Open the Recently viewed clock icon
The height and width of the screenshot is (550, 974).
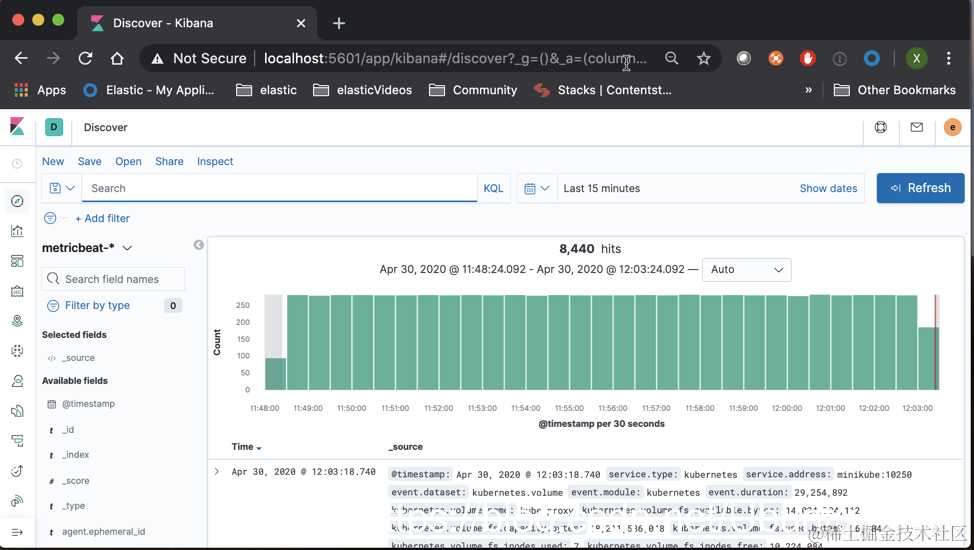click(x=17, y=163)
